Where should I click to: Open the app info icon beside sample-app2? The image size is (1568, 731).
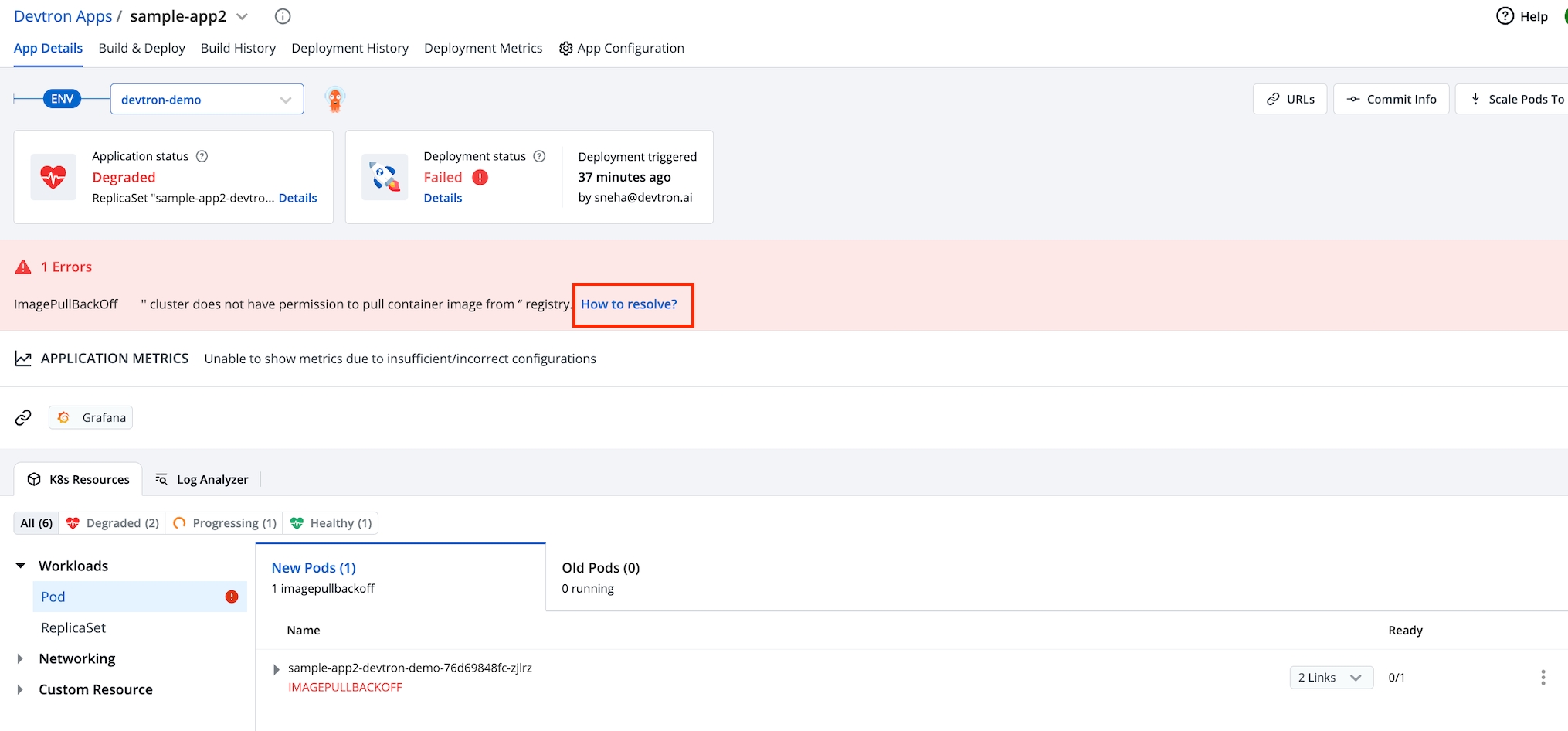coord(283,16)
